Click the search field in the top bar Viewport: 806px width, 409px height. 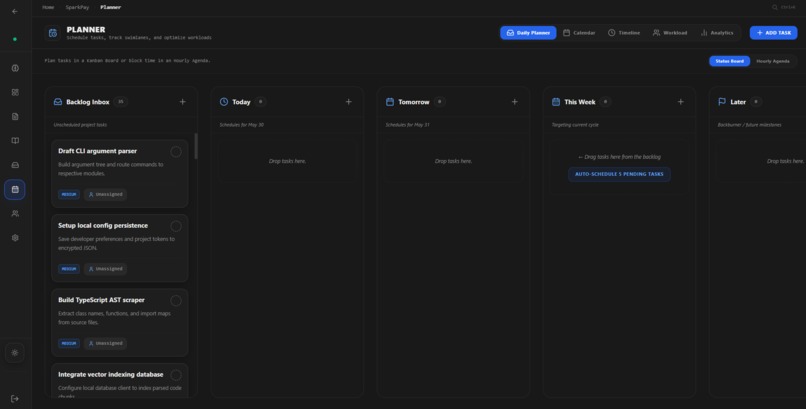(784, 7)
